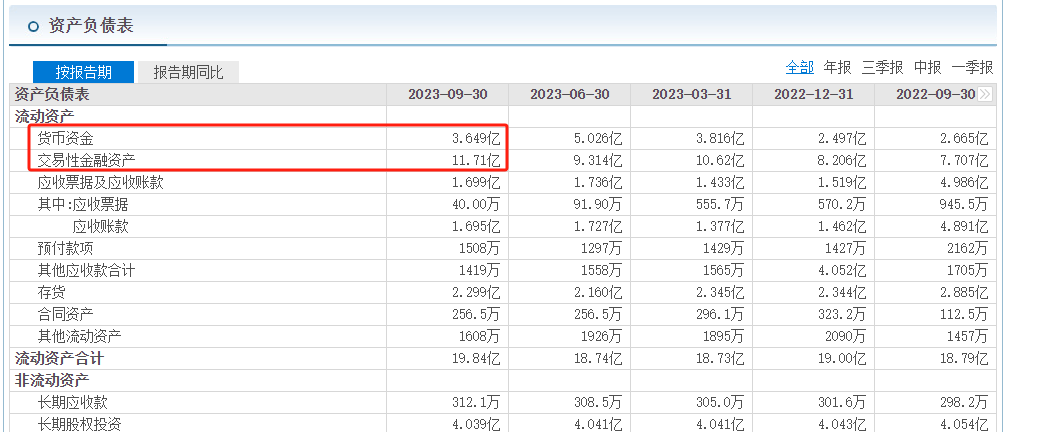The width and height of the screenshot is (1044, 432).
Task: Click the 2023-09-30 column header
Action: point(447,94)
